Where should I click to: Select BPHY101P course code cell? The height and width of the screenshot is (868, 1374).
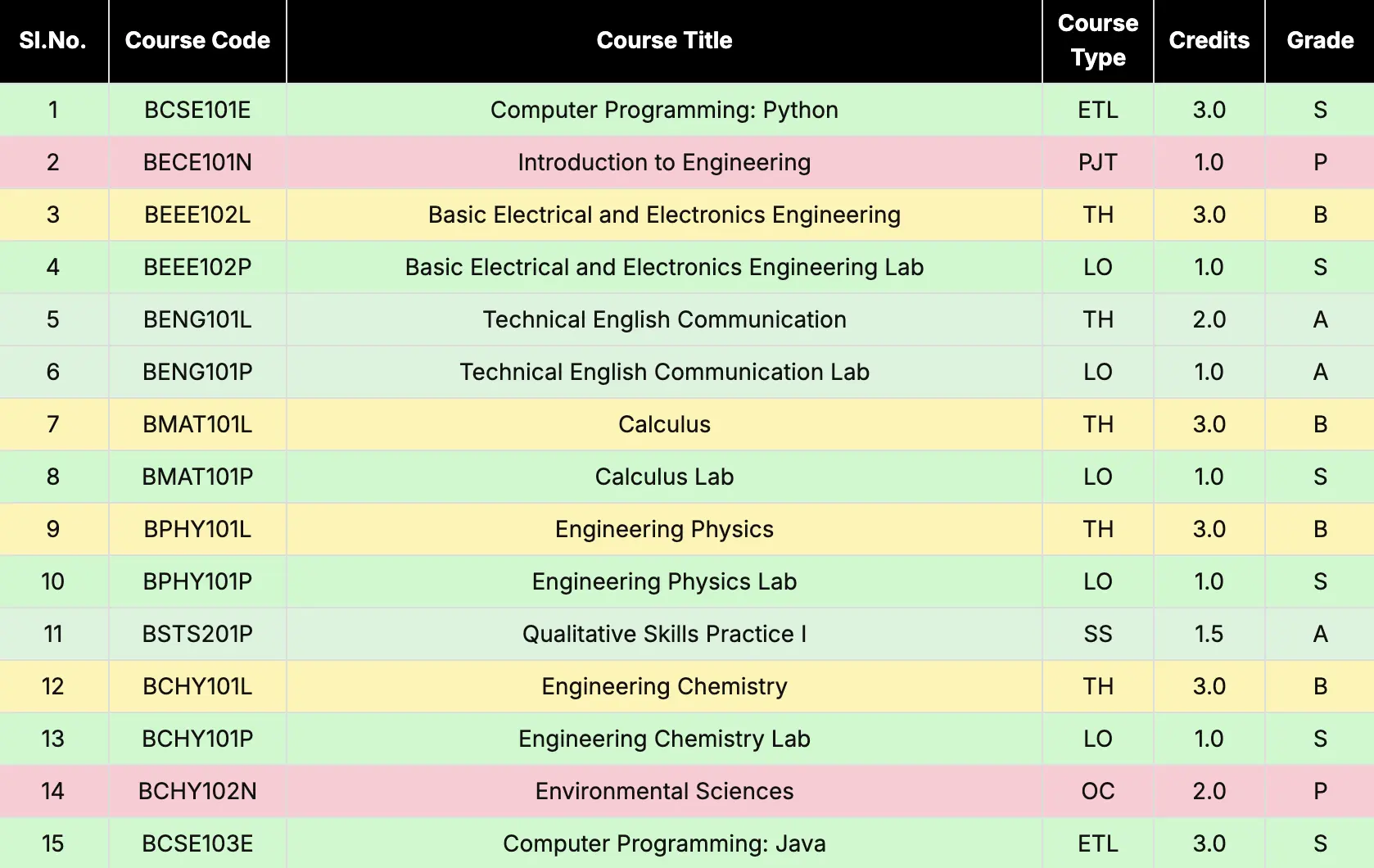[197, 581]
